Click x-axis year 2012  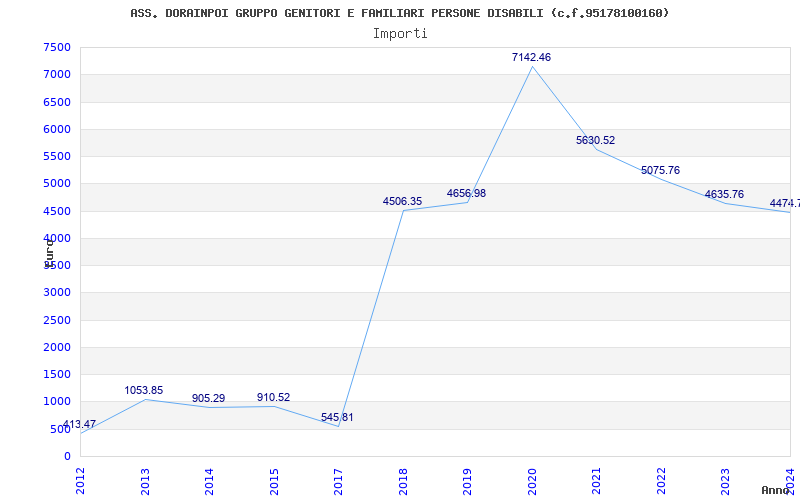coord(81,481)
